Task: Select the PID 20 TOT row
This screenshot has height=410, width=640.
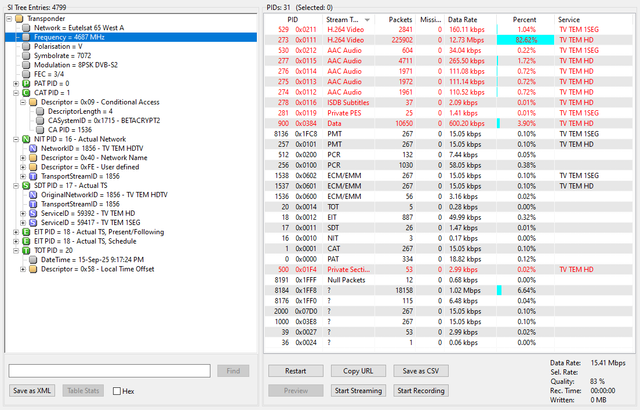Action: (449, 207)
